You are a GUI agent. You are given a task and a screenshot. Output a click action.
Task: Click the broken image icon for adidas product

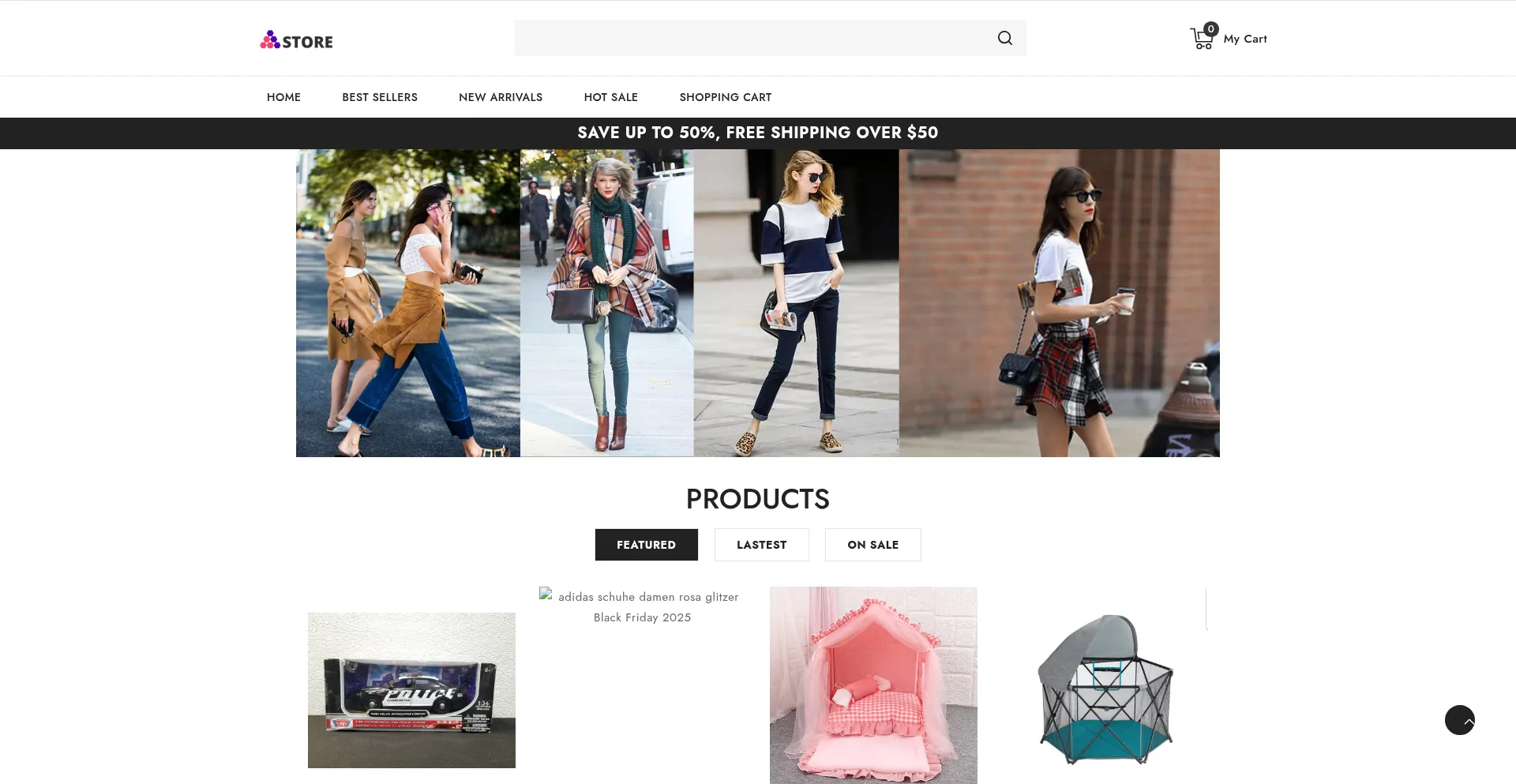(x=546, y=595)
